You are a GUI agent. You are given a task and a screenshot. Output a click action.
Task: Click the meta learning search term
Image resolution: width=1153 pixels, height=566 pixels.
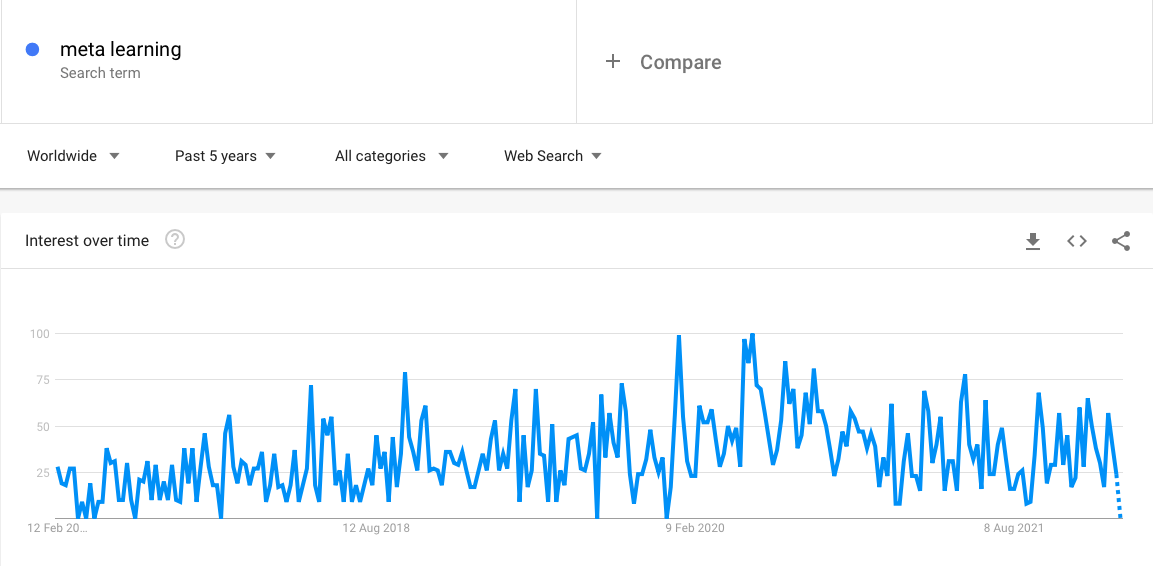click(121, 49)
